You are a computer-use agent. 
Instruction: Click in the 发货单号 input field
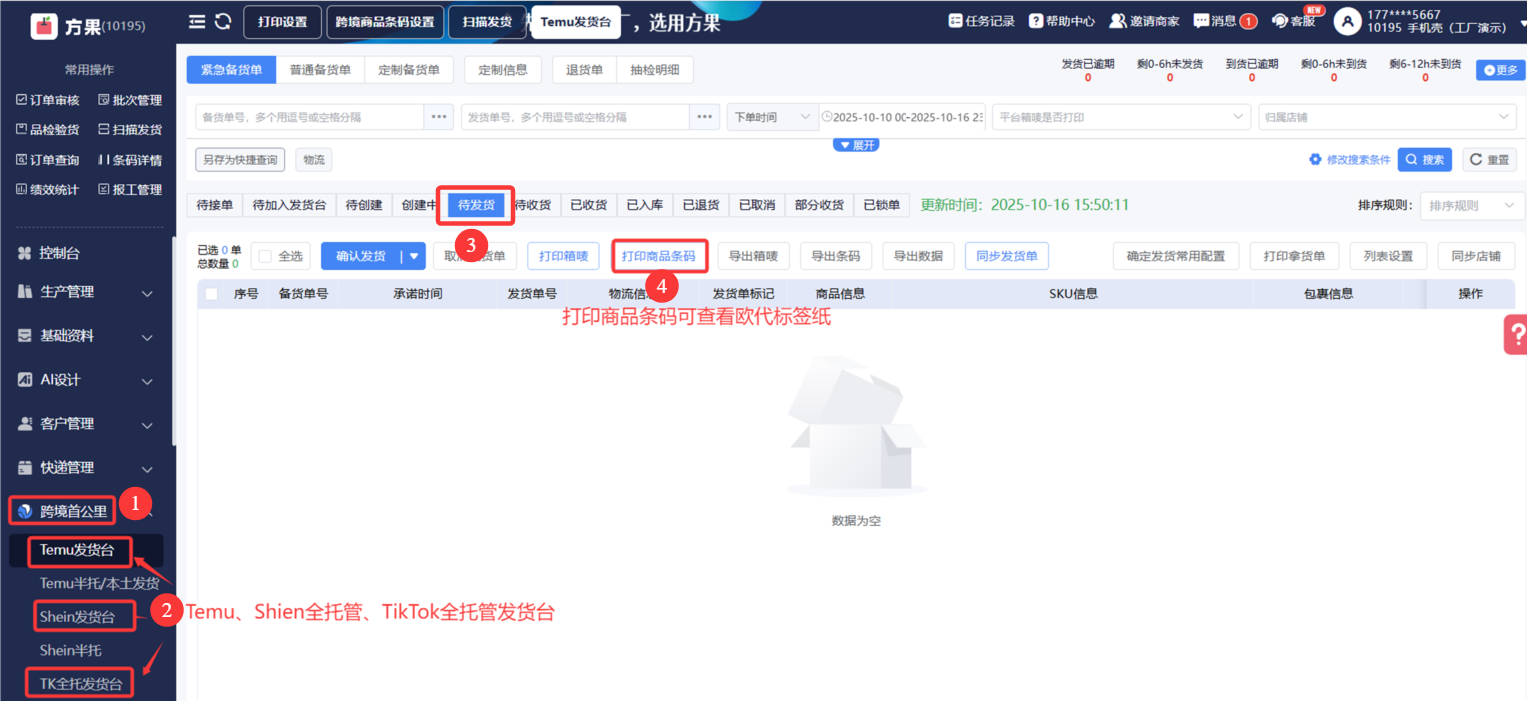pos(576,117)
